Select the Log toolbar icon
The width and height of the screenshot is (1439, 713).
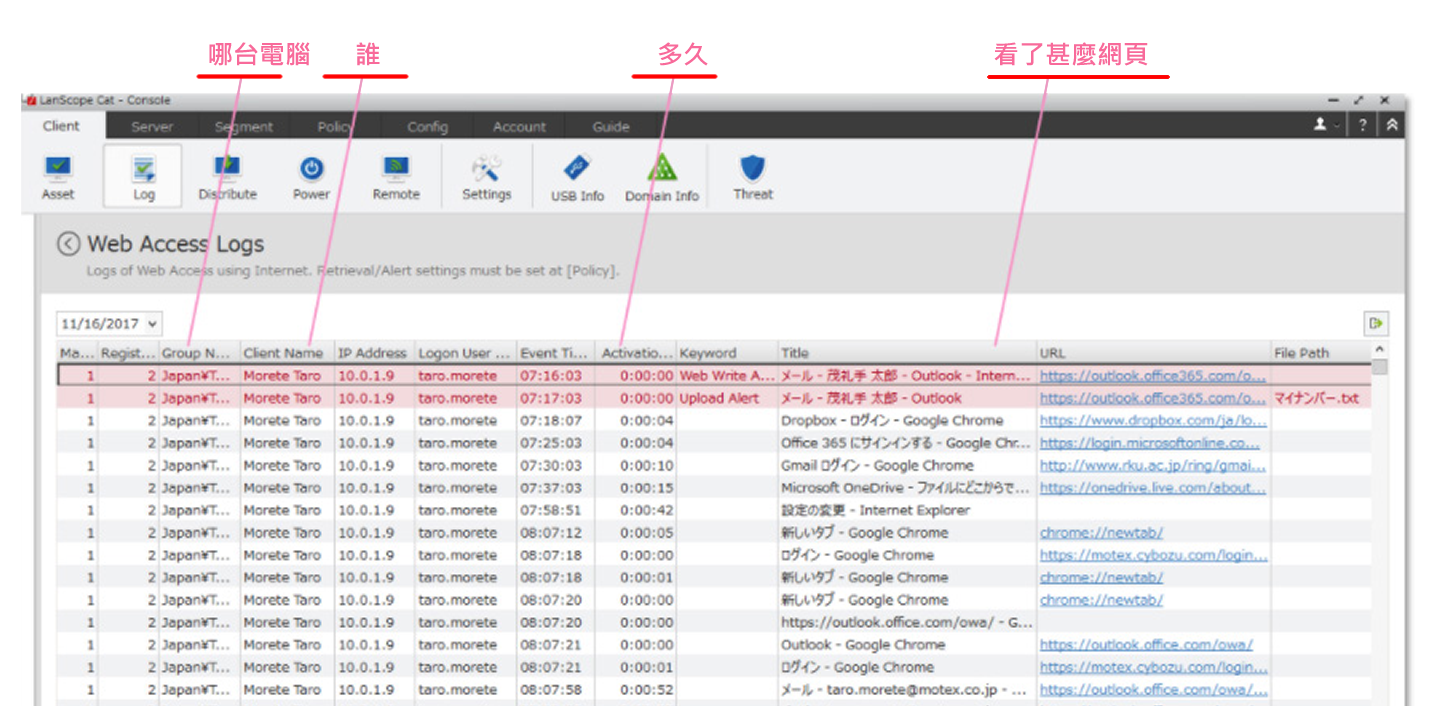click(x=143, y=177)
